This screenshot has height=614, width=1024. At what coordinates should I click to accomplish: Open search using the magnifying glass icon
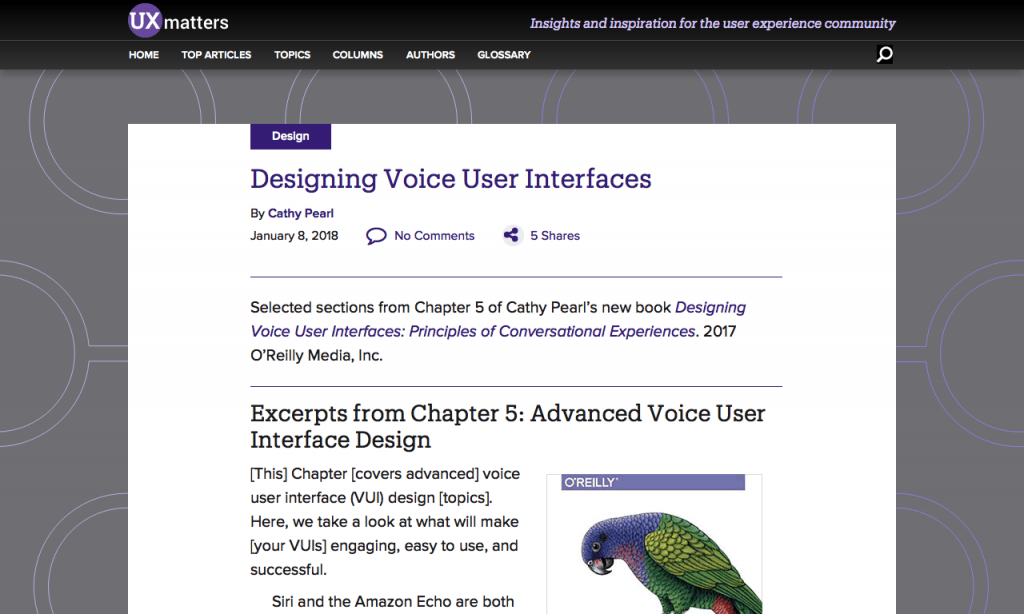[x=884, y=54]
